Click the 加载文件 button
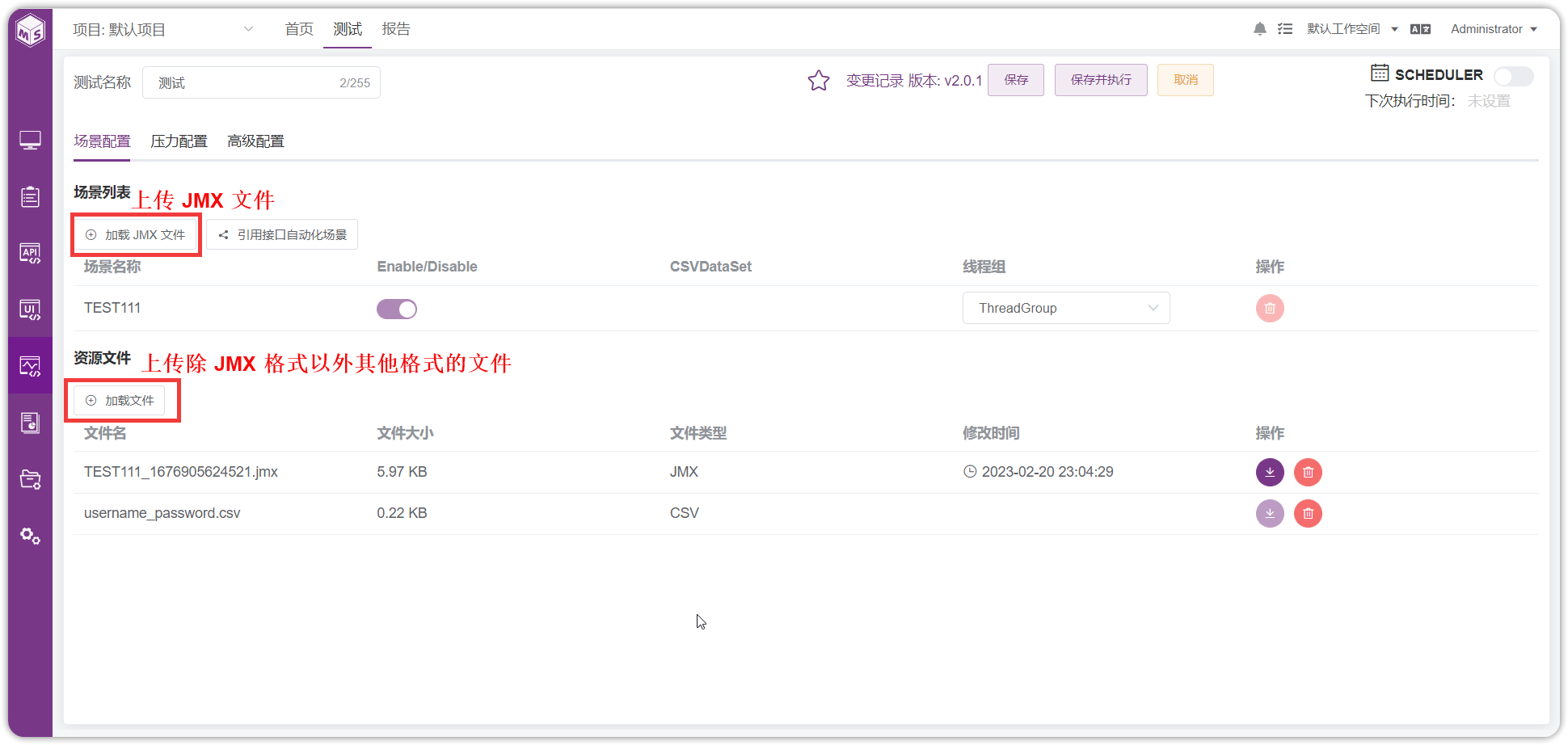Image resolution: width=1568 pixels, height=745 pixels. click(120, 401)
